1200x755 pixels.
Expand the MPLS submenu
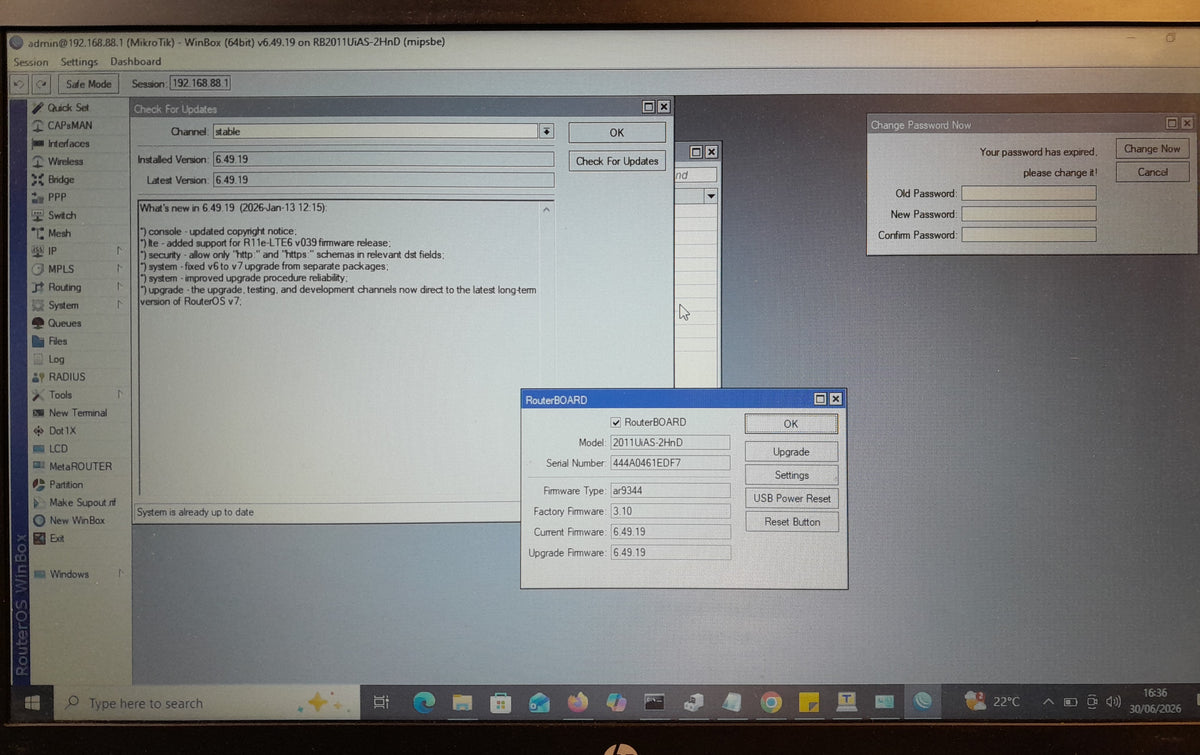[118, 269]
